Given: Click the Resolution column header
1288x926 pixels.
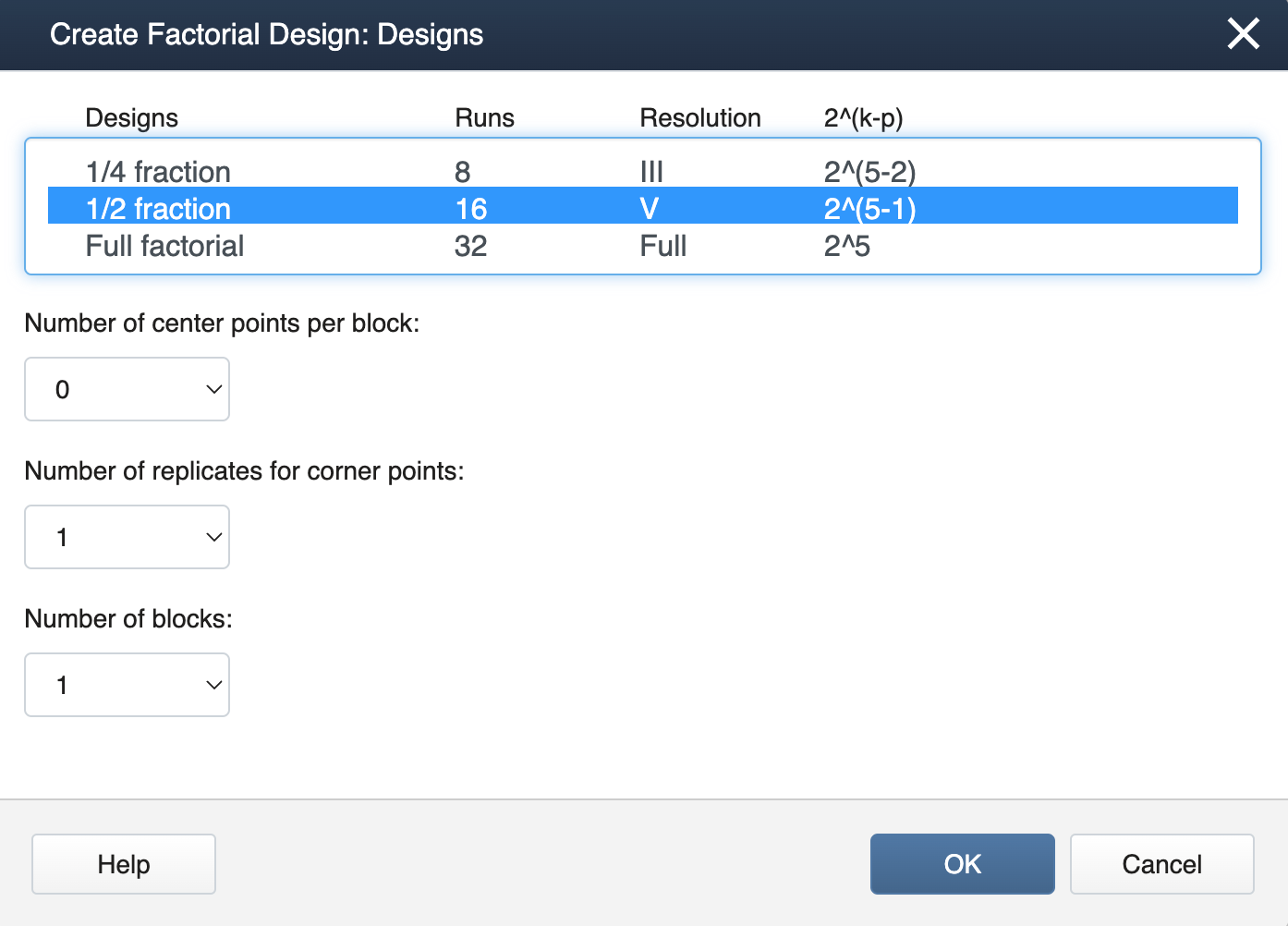Looking at the screenshot, I should tap(699, 118).
